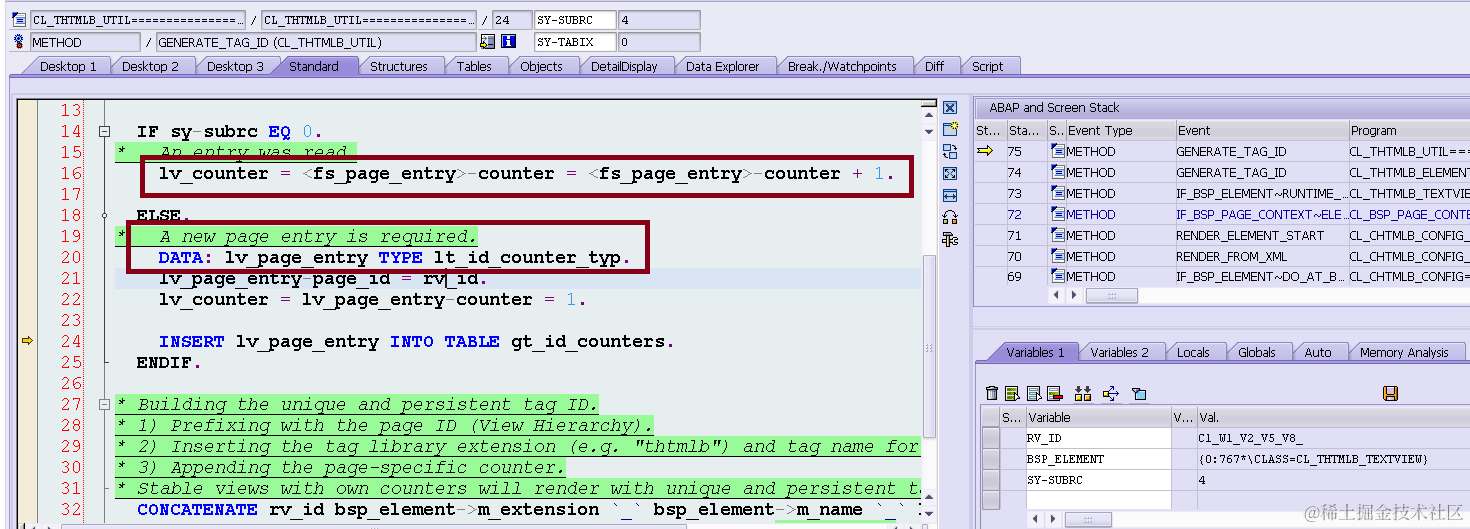
Task: Click the ELSE fold marker at line 18
Action: pos(103,215)
